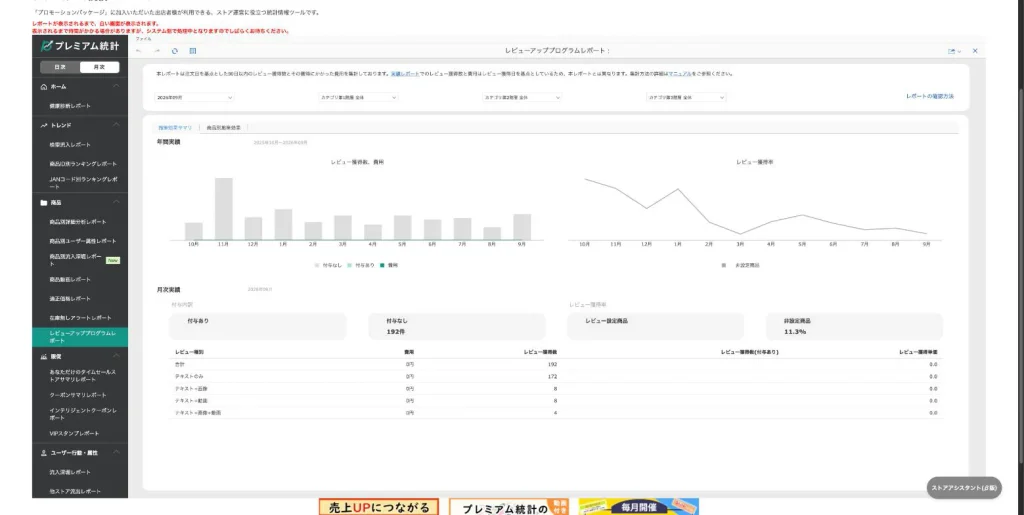Switch to 月次 (monthly) toggle
The width and height of the screenshot is (1024, 515).
[x=99, y=67]
